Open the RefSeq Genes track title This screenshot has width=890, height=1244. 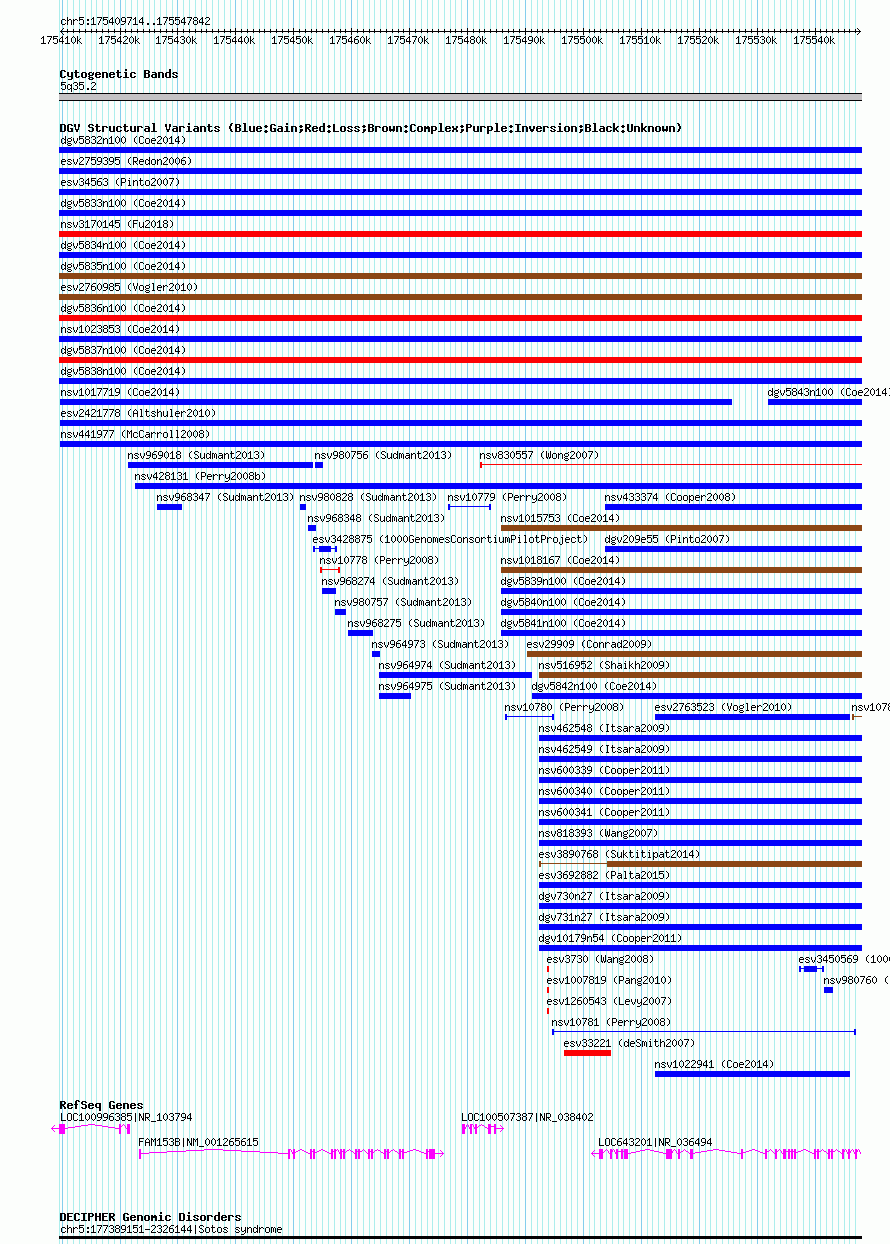101,1105
